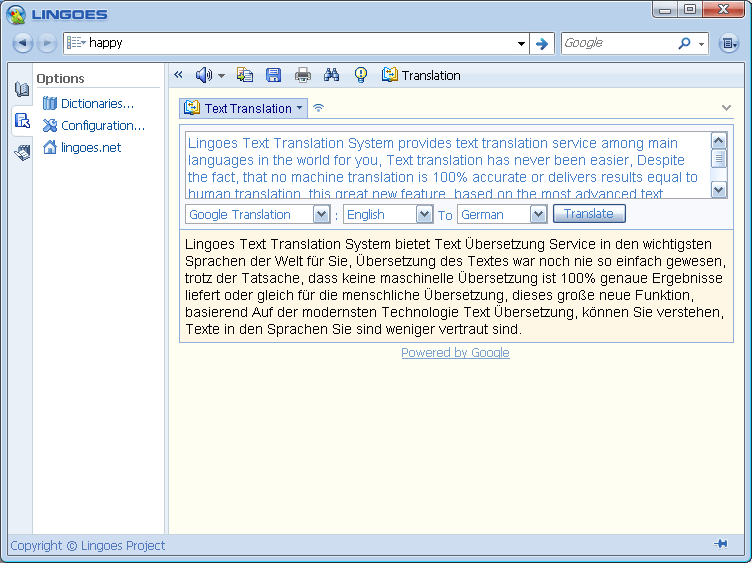Collapse sidebar with double chevron icon

[179, 75]
